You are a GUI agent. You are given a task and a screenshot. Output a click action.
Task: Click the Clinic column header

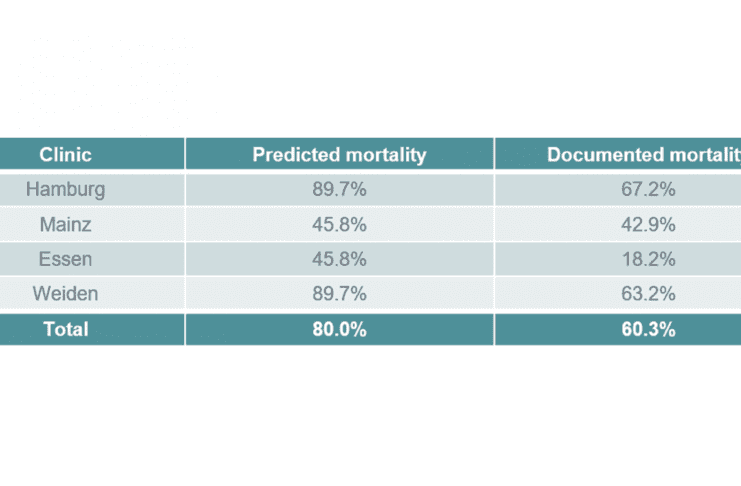click(66, 155)
